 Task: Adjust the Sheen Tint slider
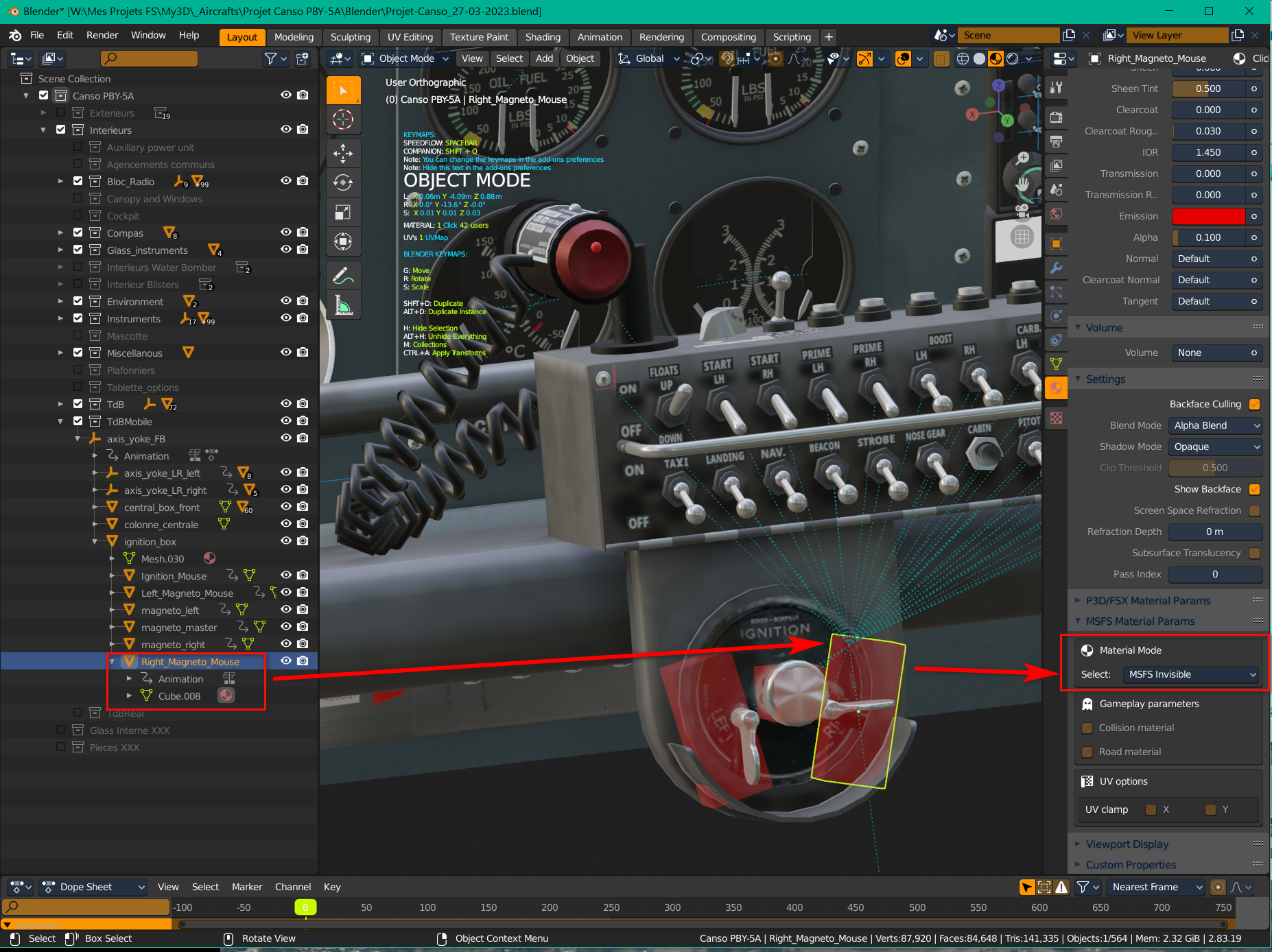1208,89
